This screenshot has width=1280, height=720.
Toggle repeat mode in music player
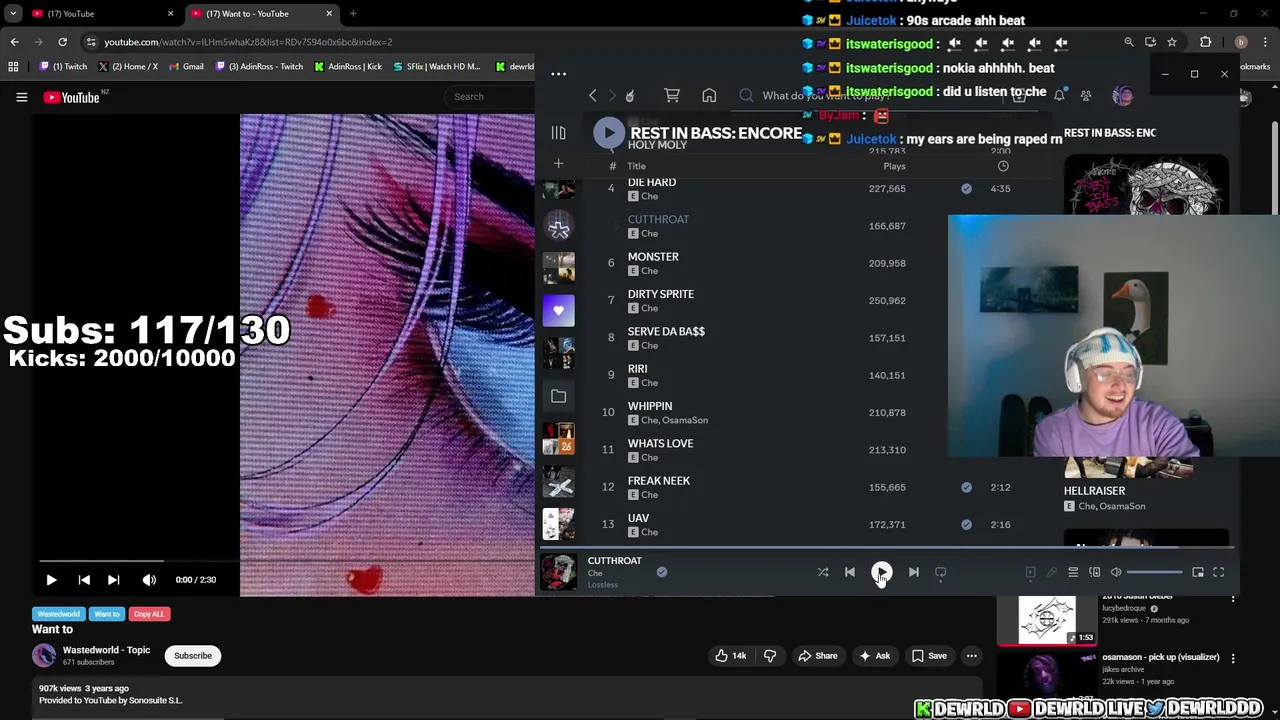pos(940,572)
